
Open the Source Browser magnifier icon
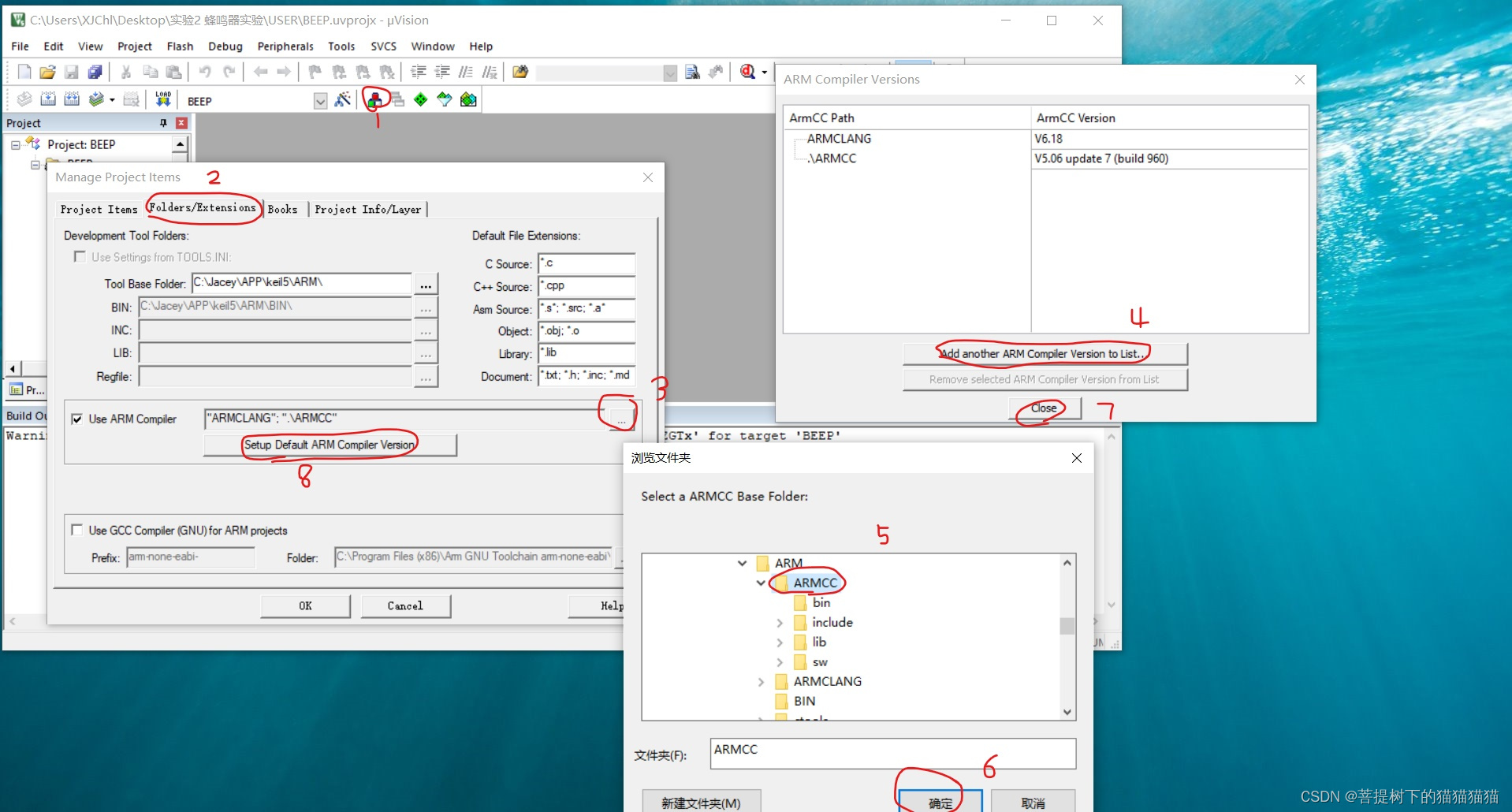pyautogui.click(x=747, y=72)
